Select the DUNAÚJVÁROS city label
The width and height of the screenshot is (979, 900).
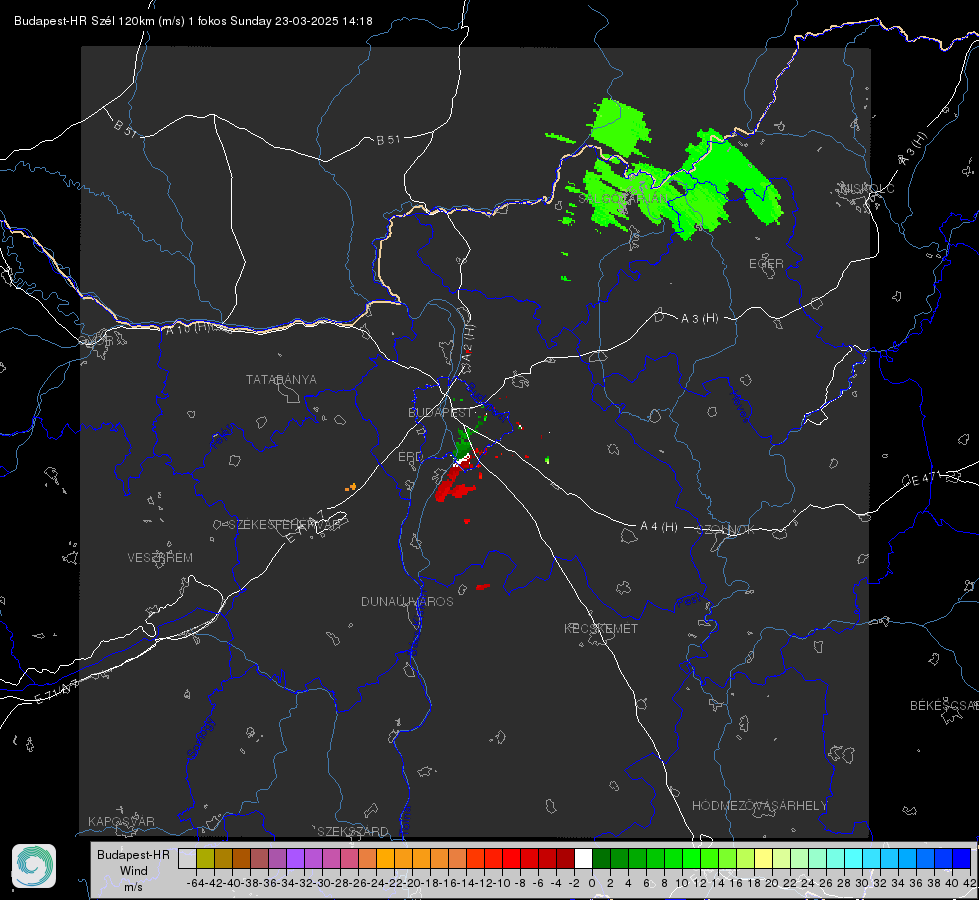[407, 601]
